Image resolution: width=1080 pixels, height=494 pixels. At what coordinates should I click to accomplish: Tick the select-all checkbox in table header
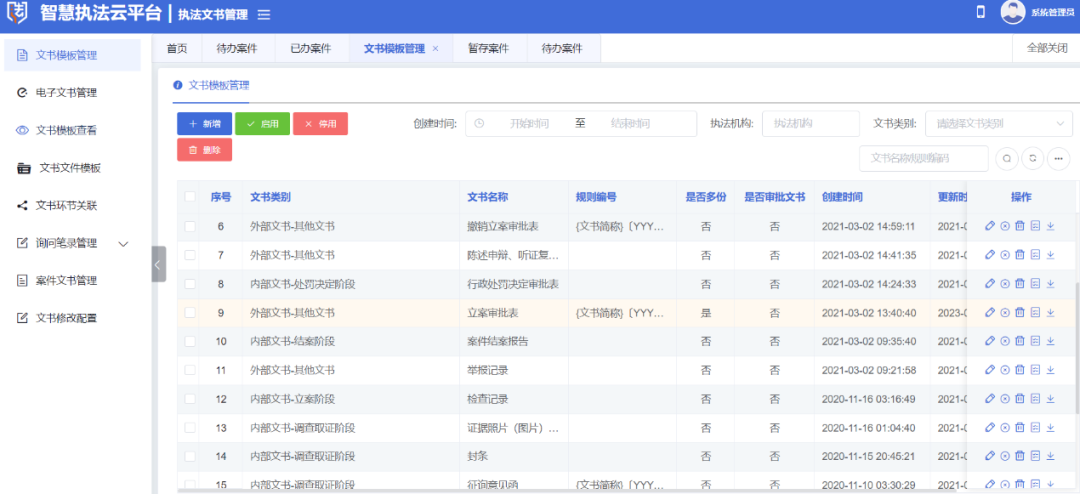(x=190, y=197)
